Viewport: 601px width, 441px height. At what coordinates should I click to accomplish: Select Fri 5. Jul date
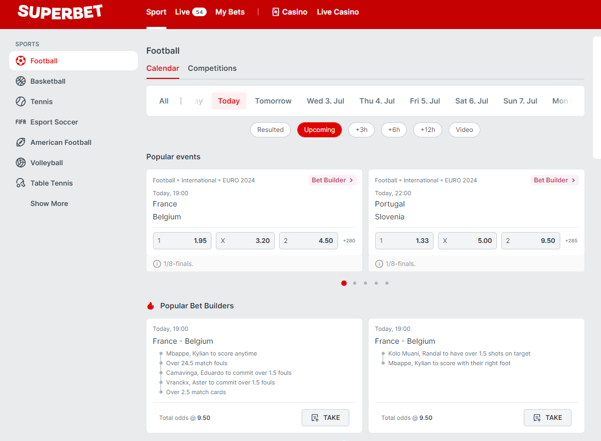coord(425,101)
